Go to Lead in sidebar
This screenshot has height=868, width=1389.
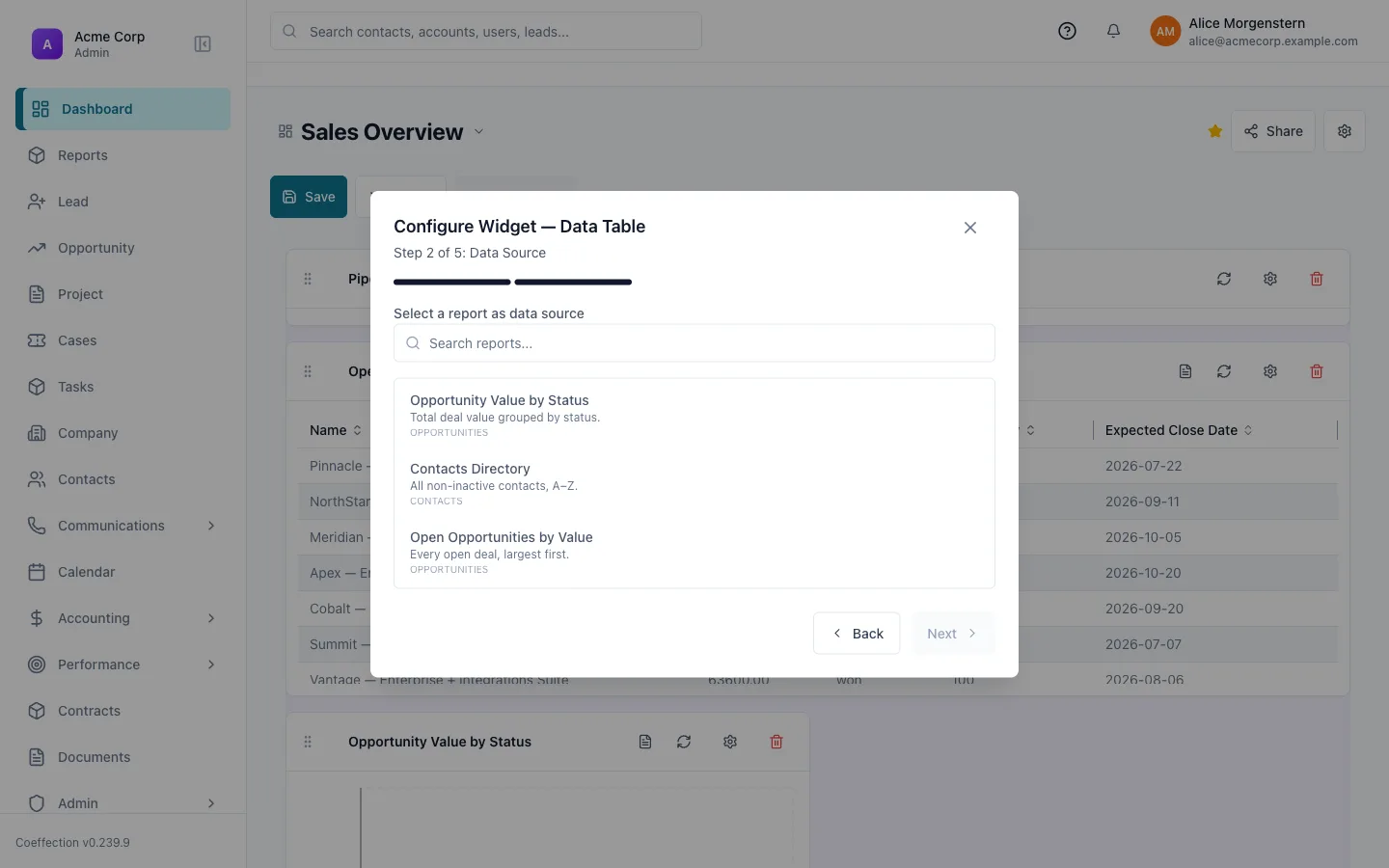click(x=123, y=202)
